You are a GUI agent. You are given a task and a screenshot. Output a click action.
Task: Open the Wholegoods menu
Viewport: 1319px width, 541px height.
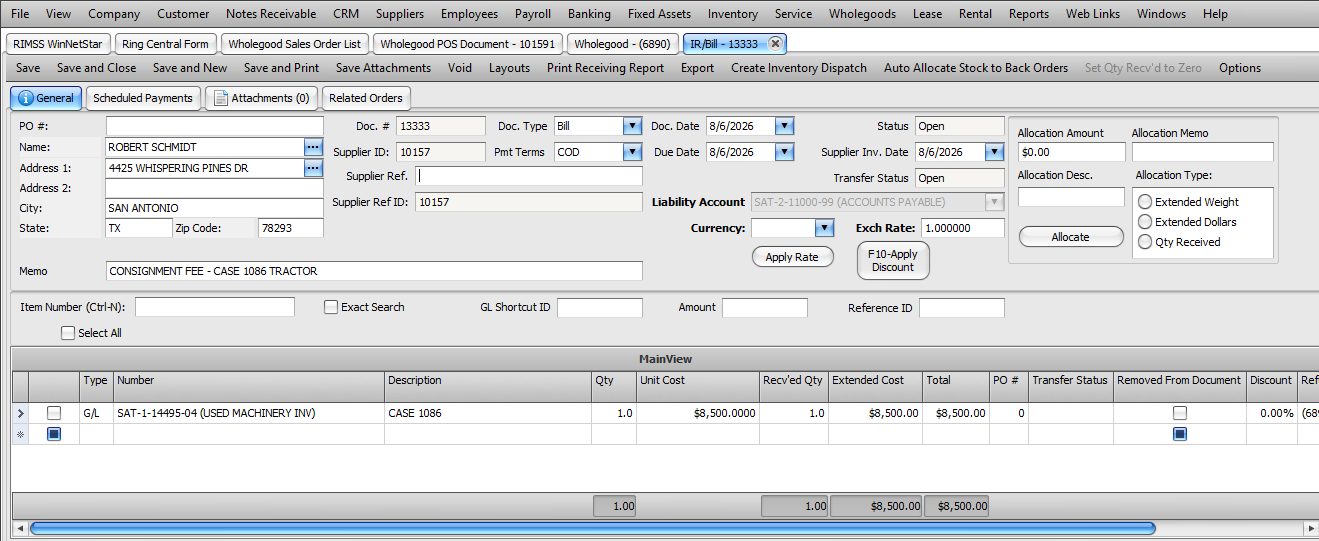pos(863,14)
